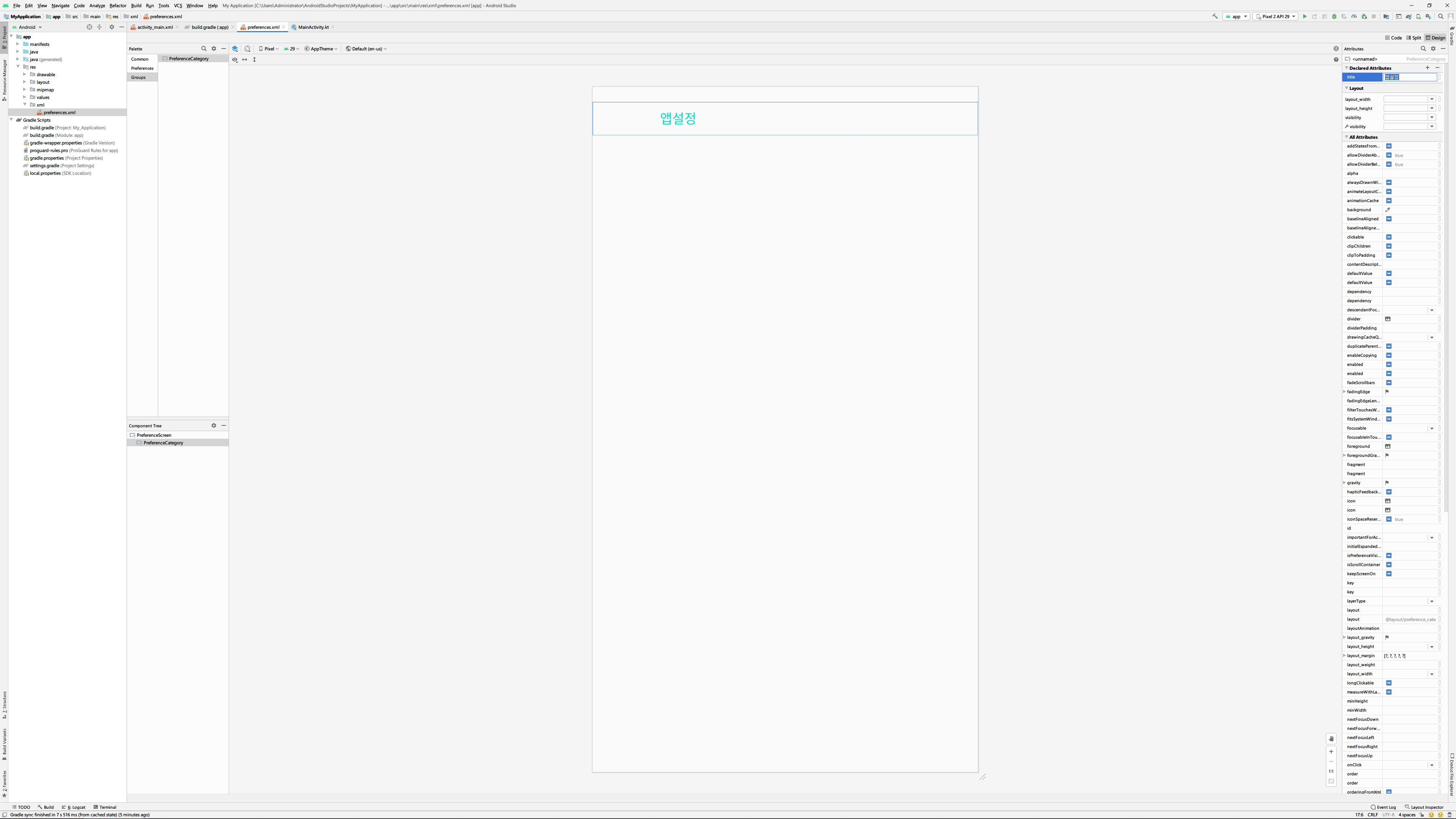Screen dimensions: 1456x819
Task: Sync project with Gradle files icon
Action: click(1409, 16)
